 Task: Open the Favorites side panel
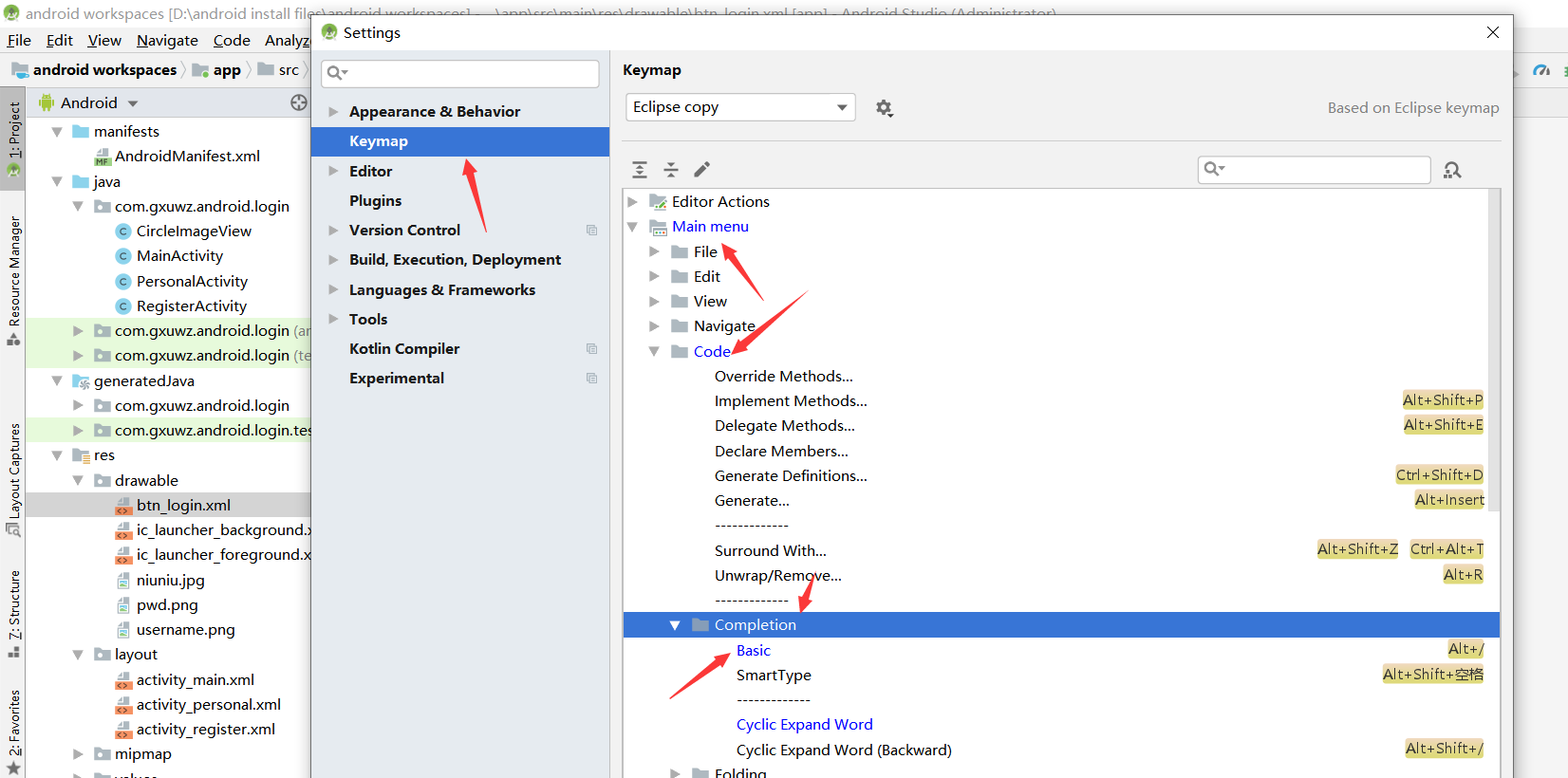tap(13, 731)
